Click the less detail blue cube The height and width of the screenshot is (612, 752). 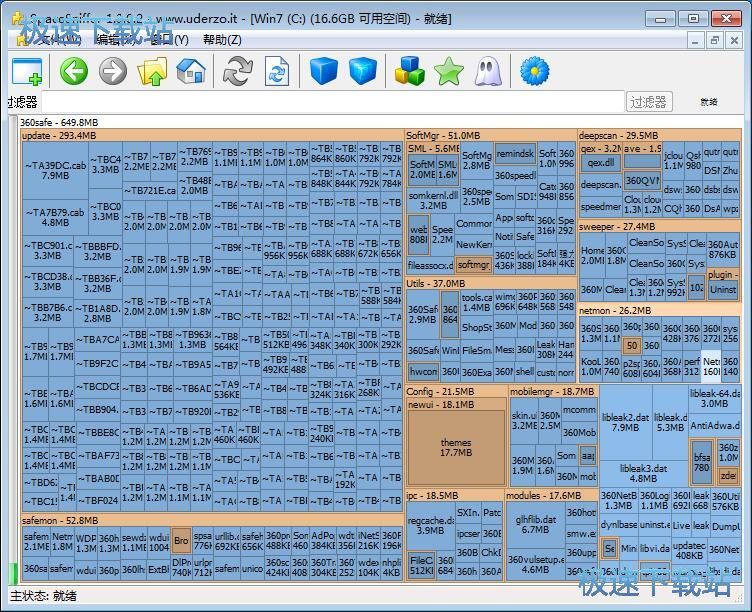click(324, 71)
